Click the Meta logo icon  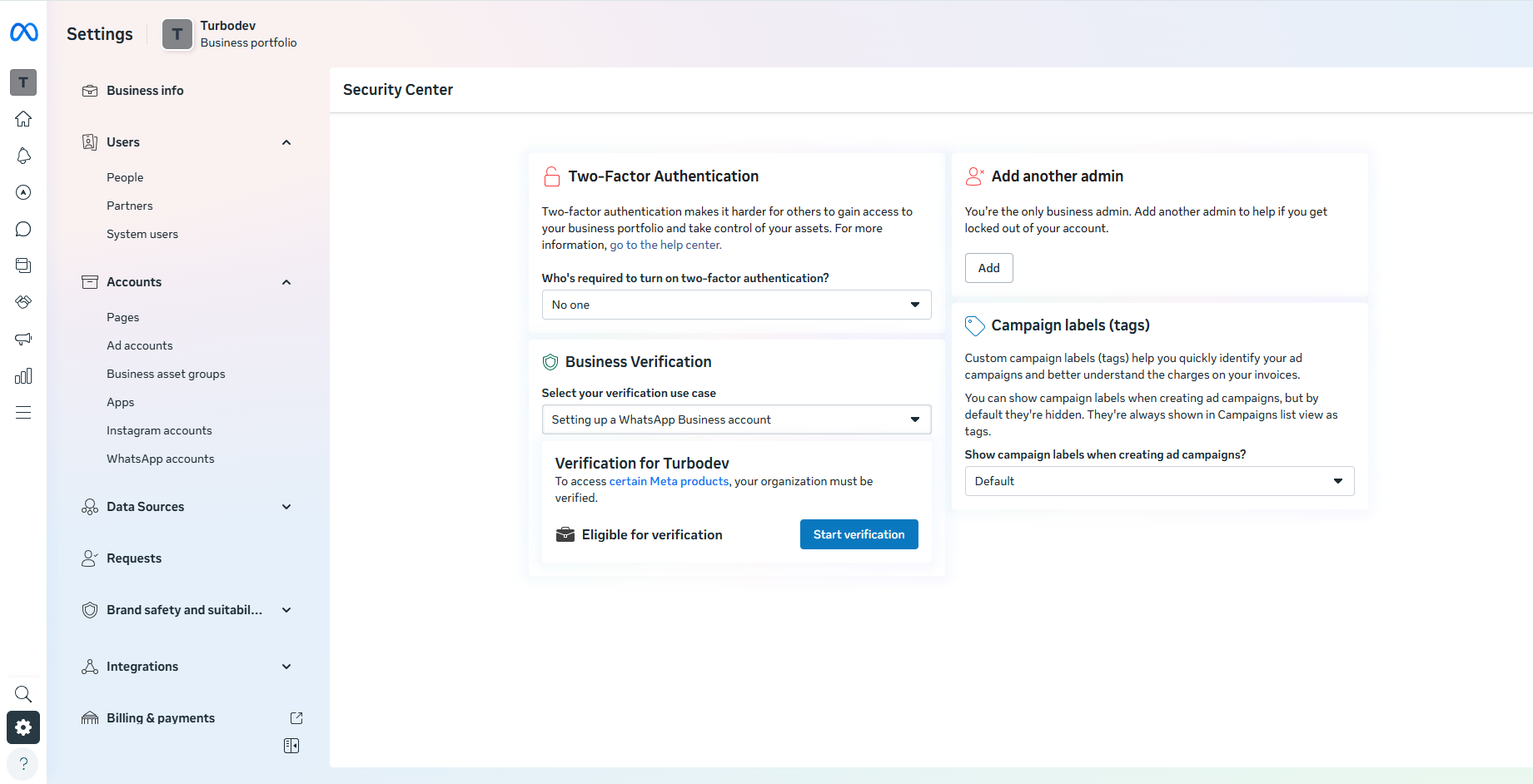tap(23, 32)
